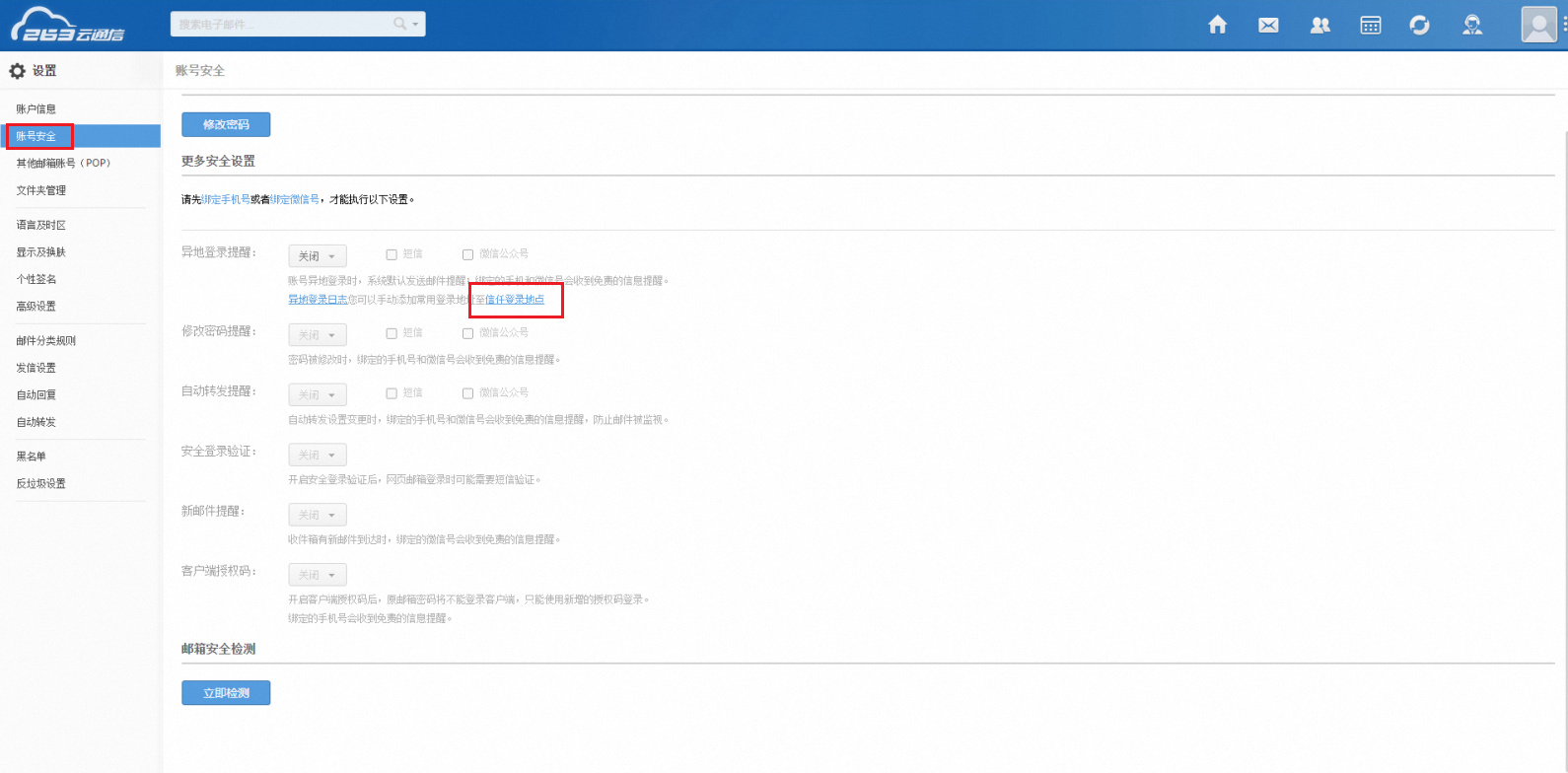Click the user avatar profile picture
Viewport: 1568px width, 773px height.
1538,25
